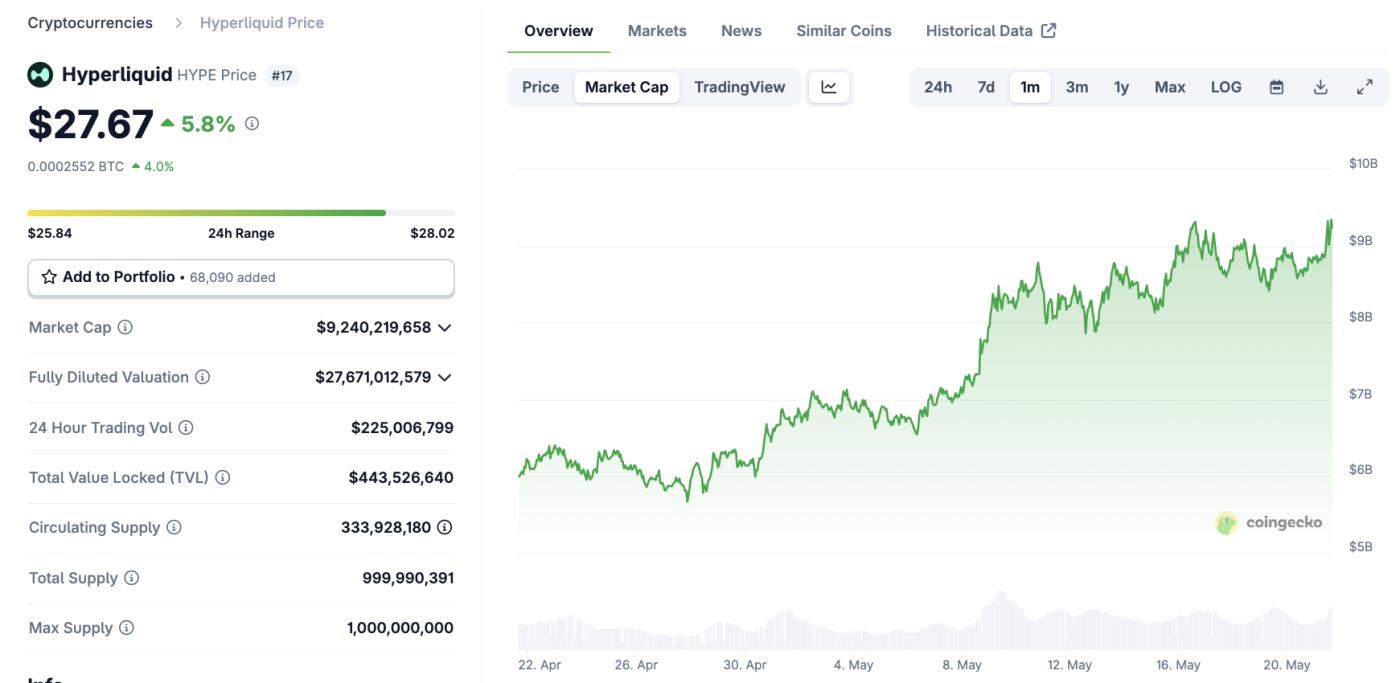
Task: Switch the chart to Price view
Action: [x=540, y=87]
